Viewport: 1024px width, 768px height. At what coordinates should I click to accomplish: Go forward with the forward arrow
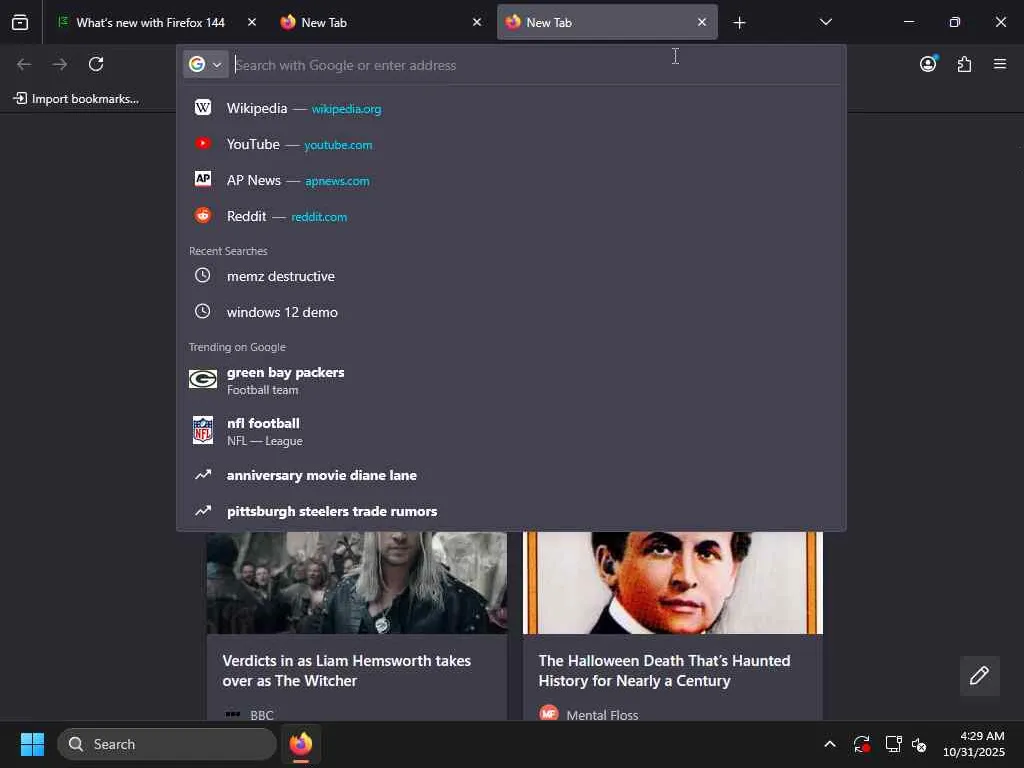60,64
